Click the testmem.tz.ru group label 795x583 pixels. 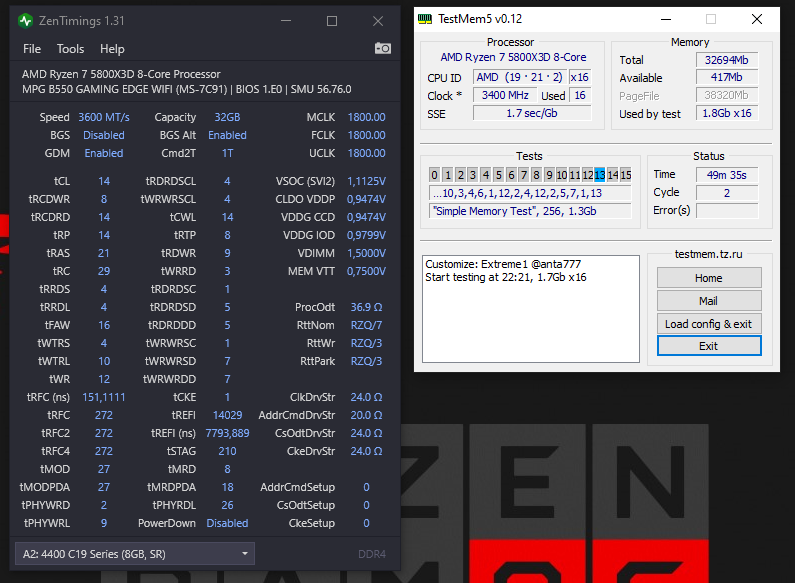708,254
